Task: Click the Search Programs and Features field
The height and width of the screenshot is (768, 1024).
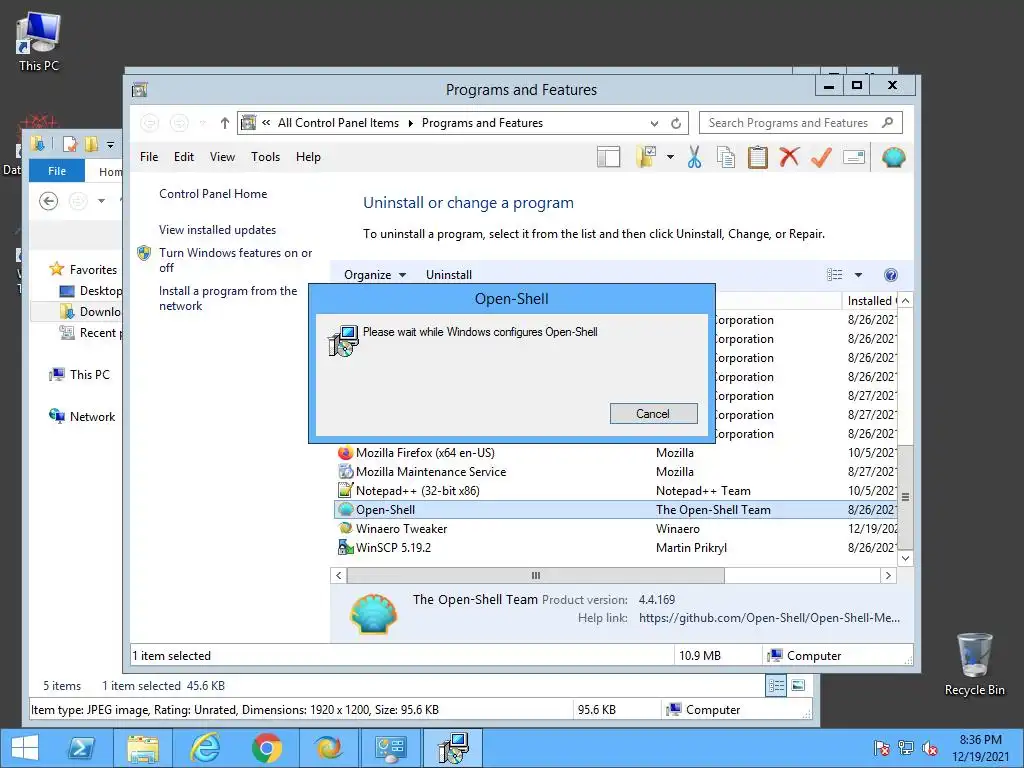Action: 801,123
